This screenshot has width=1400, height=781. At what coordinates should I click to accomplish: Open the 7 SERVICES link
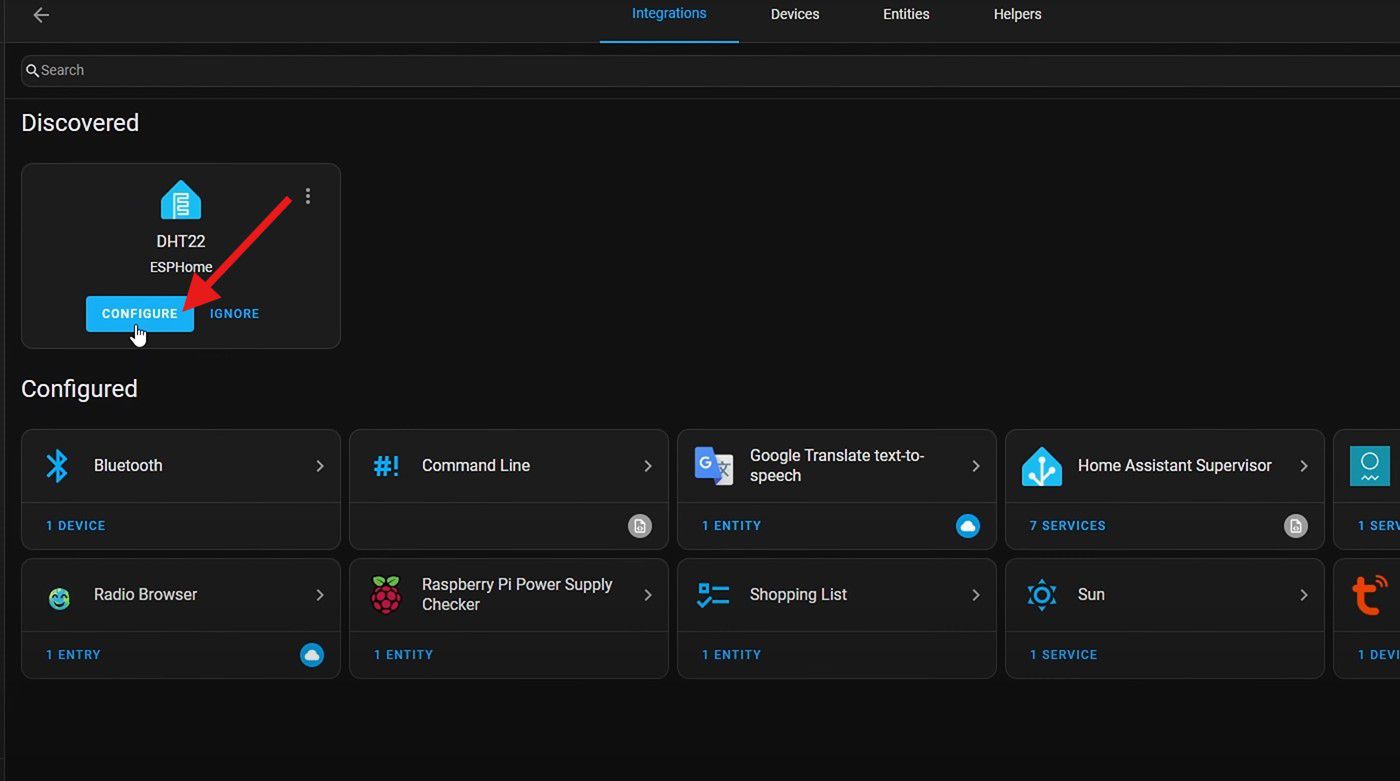point(1067,526)
